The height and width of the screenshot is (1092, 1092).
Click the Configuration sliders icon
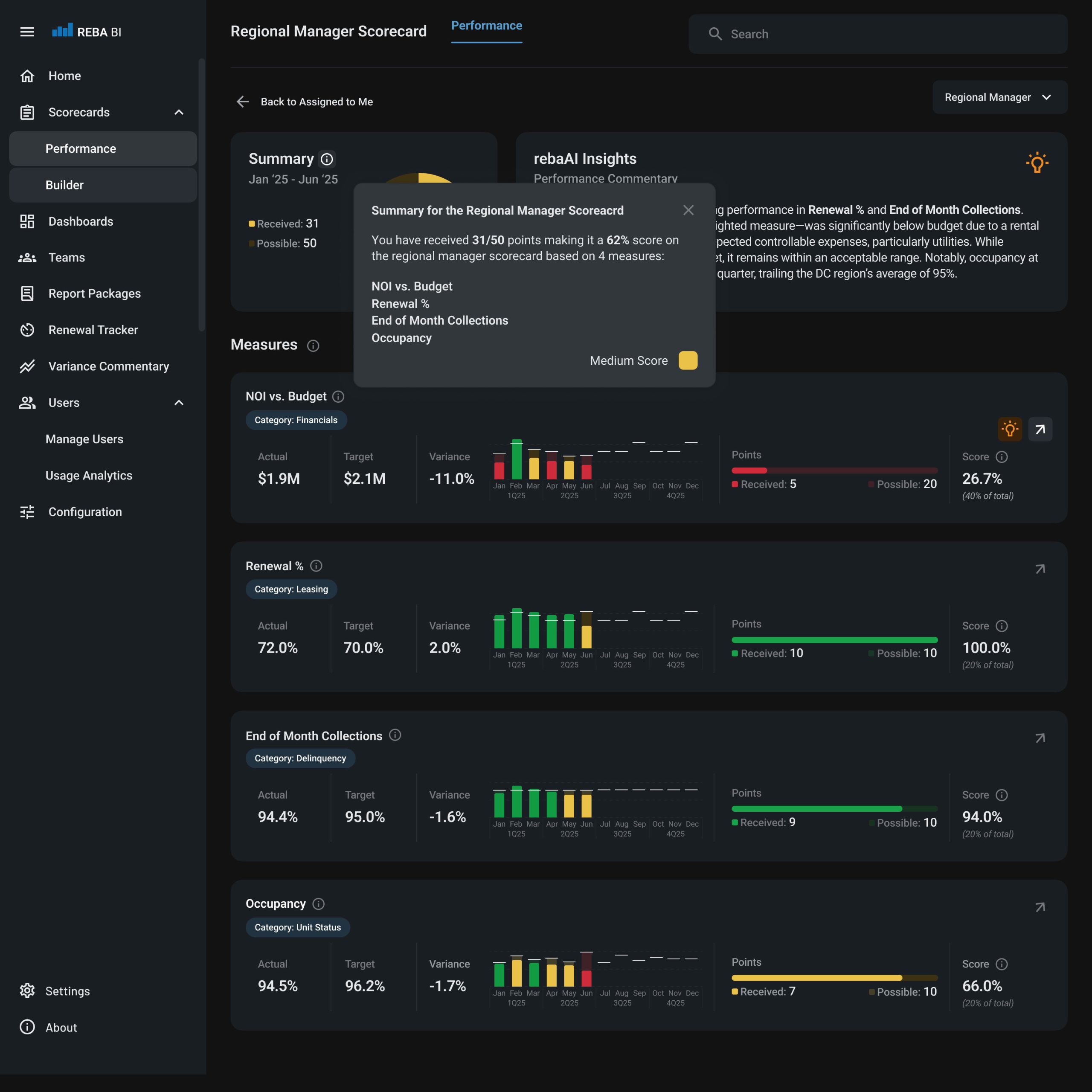click(x=27, y=512)
